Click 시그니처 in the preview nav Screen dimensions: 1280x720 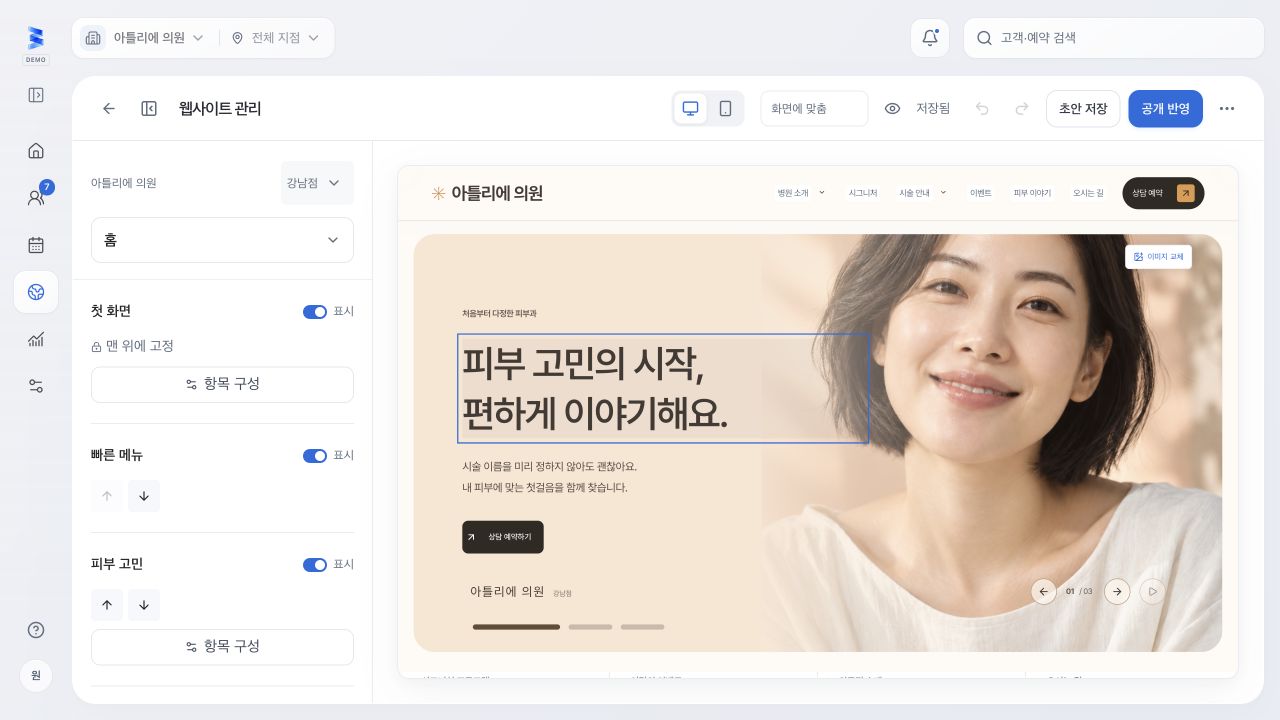click(863, 193)
